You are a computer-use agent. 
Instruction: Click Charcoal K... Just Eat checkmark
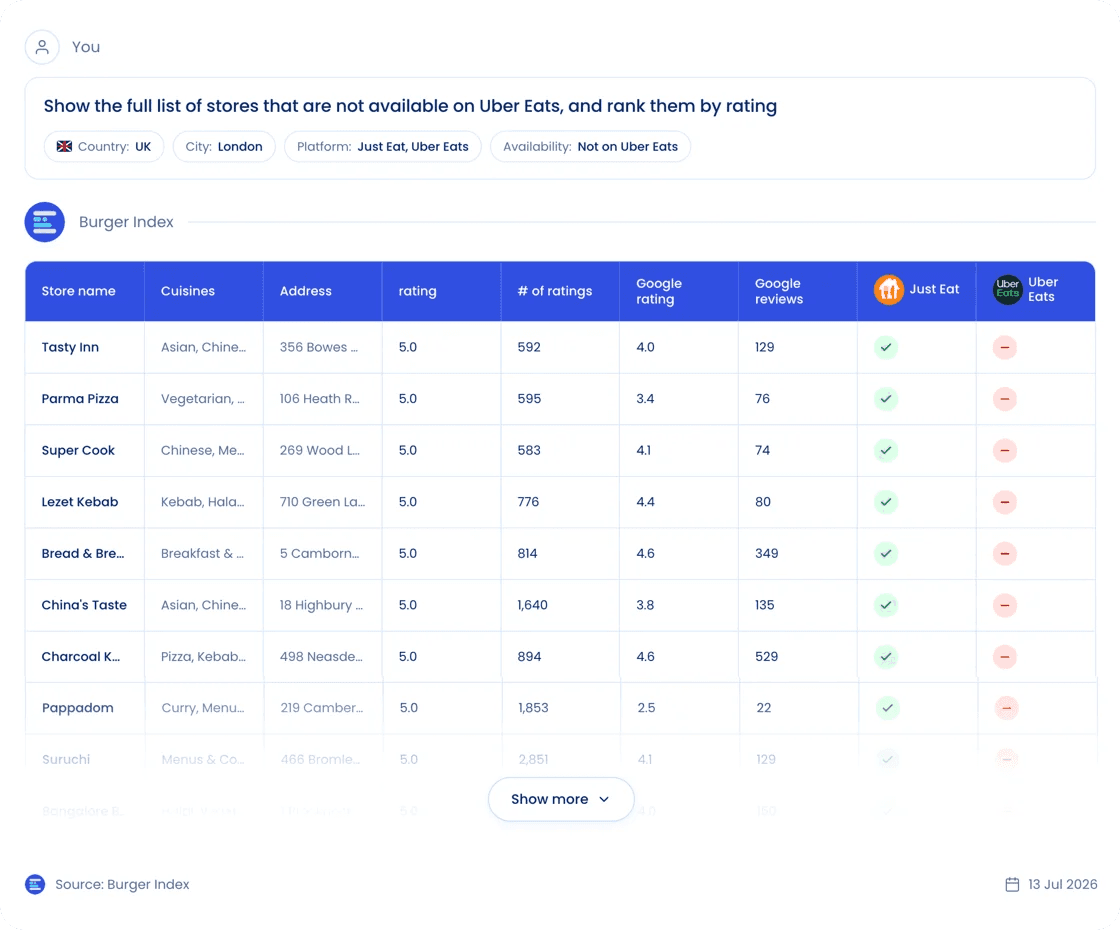(886, 656)
